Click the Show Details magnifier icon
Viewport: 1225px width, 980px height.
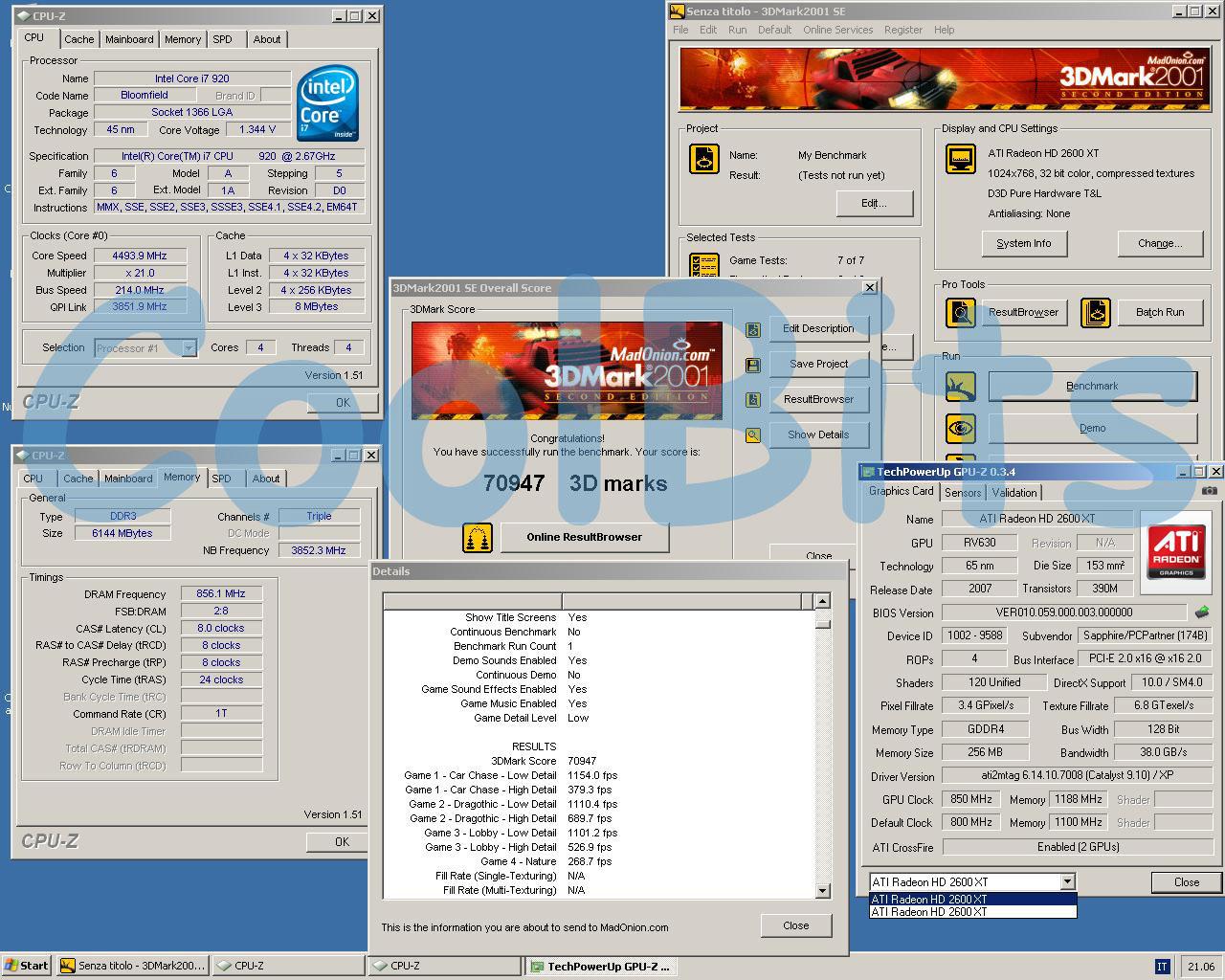pyautogui.click(x=753, y=435)
